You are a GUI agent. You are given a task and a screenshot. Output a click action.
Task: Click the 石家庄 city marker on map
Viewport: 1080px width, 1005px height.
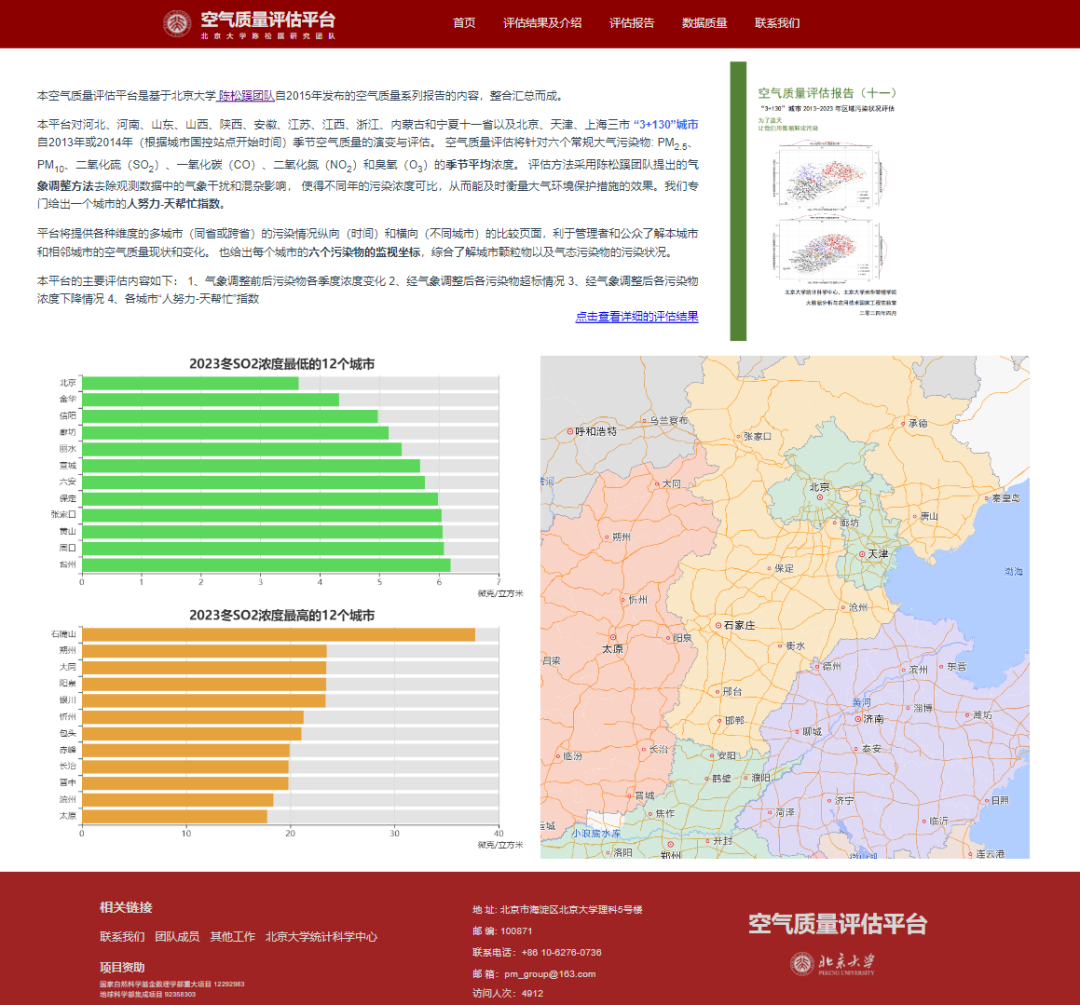point(718,624)
